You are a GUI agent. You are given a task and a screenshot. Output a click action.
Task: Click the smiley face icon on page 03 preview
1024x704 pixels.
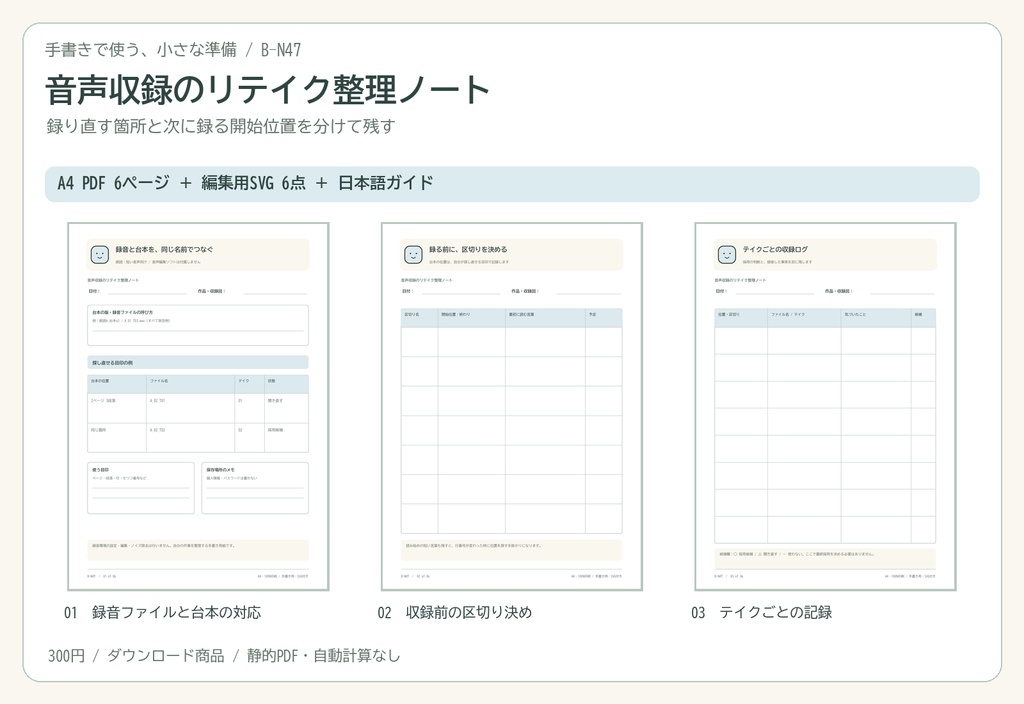point(726,255)
